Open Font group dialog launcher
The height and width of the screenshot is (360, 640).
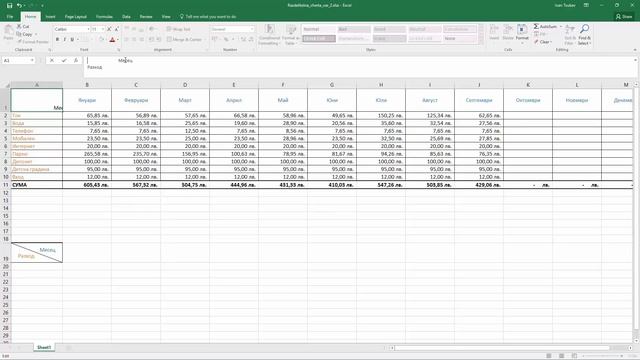coord(119,50)
